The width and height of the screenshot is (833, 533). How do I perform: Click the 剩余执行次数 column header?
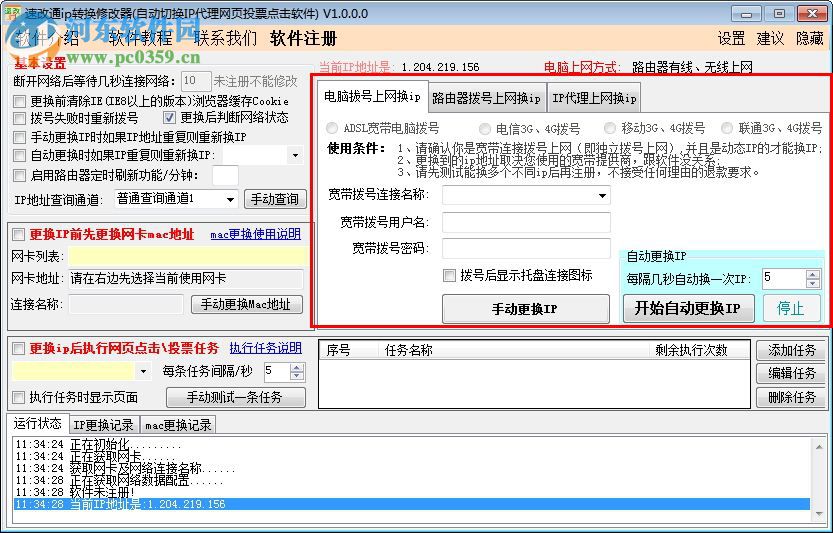pos(699,350)
